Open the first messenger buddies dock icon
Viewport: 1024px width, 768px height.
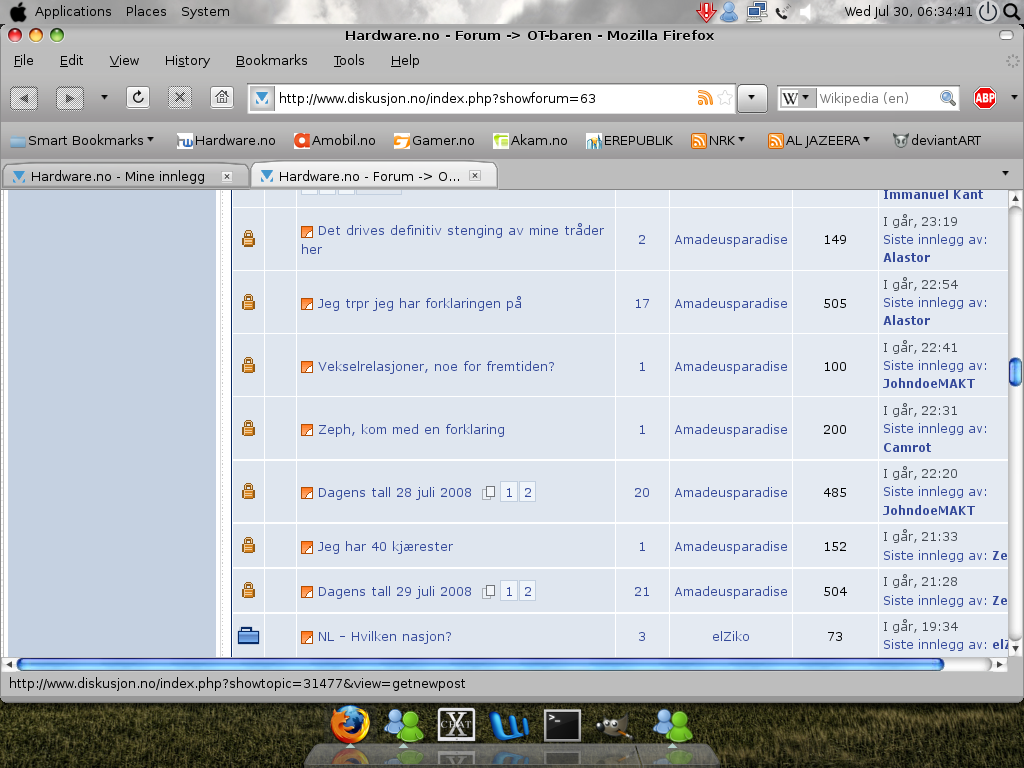click(x=403, y=725)
